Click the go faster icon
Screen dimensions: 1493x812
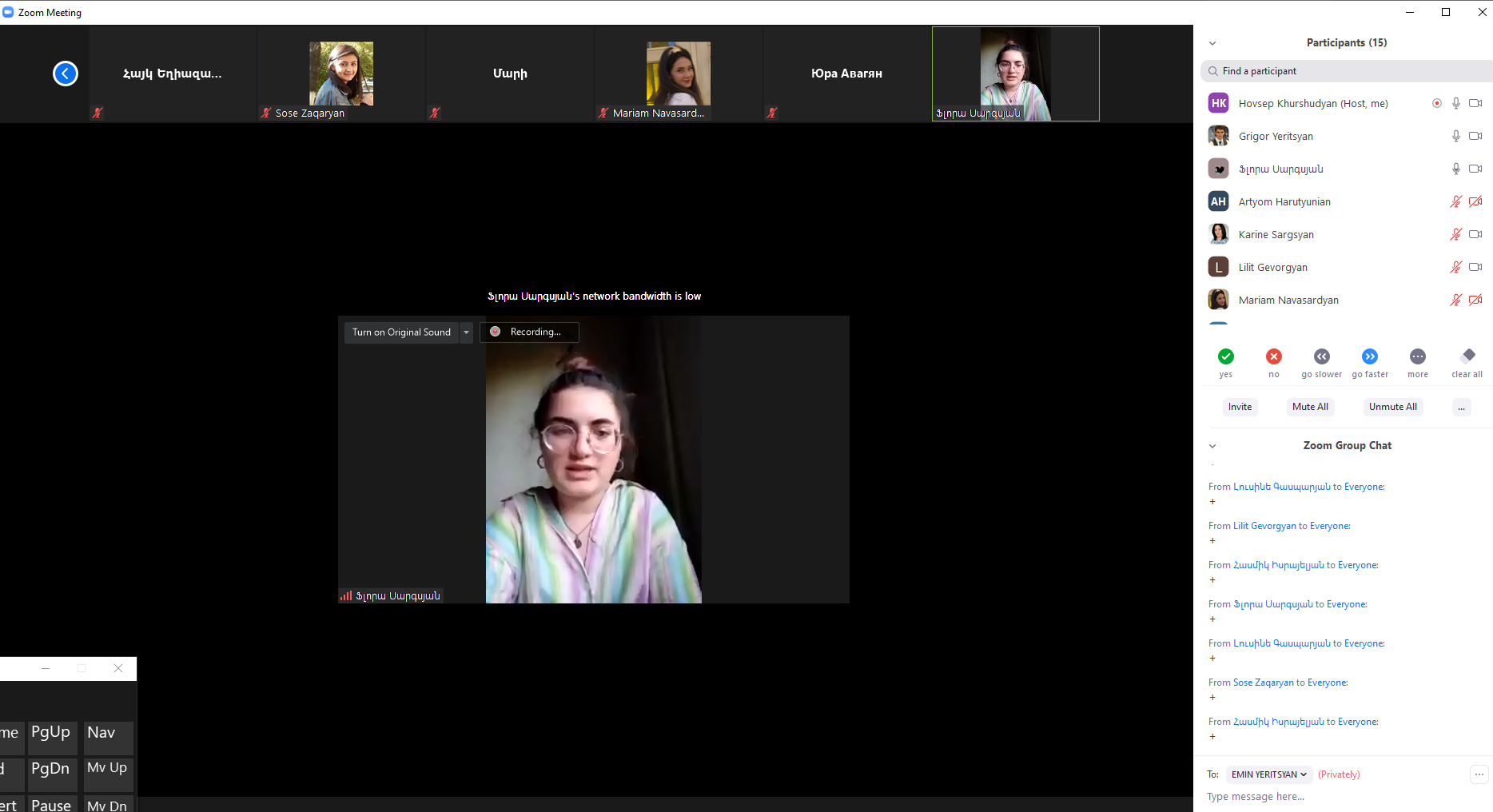(1370, 356)
